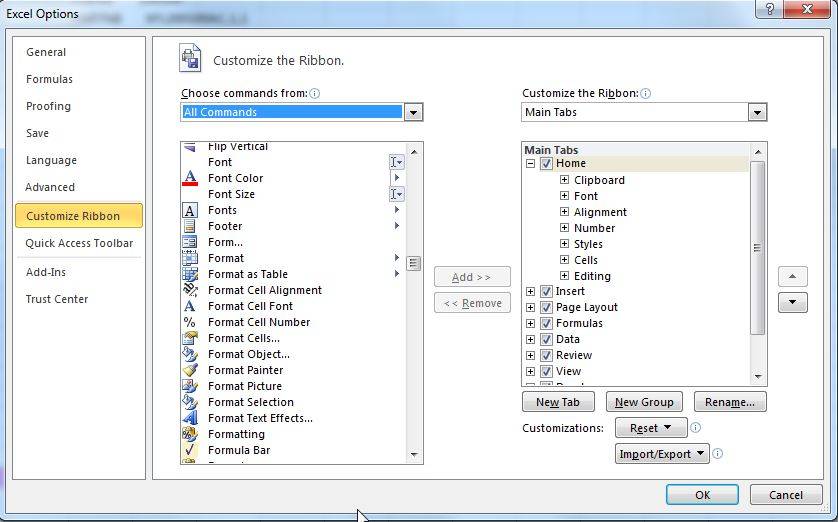
Task: Move selected item up with arrow button
Action: (x=793, y=277)
